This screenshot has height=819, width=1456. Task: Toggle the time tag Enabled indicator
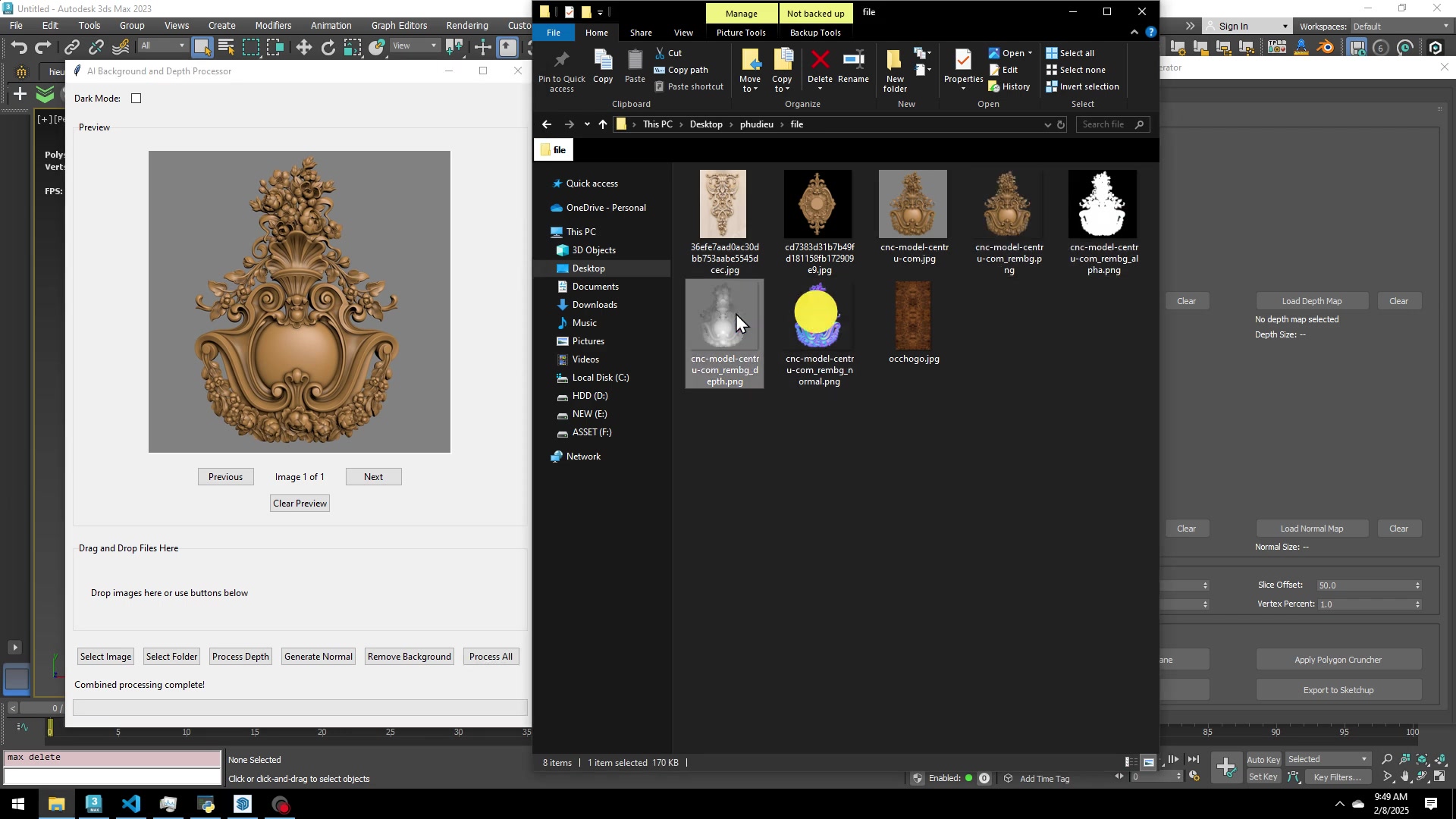[x=971, y=778]
